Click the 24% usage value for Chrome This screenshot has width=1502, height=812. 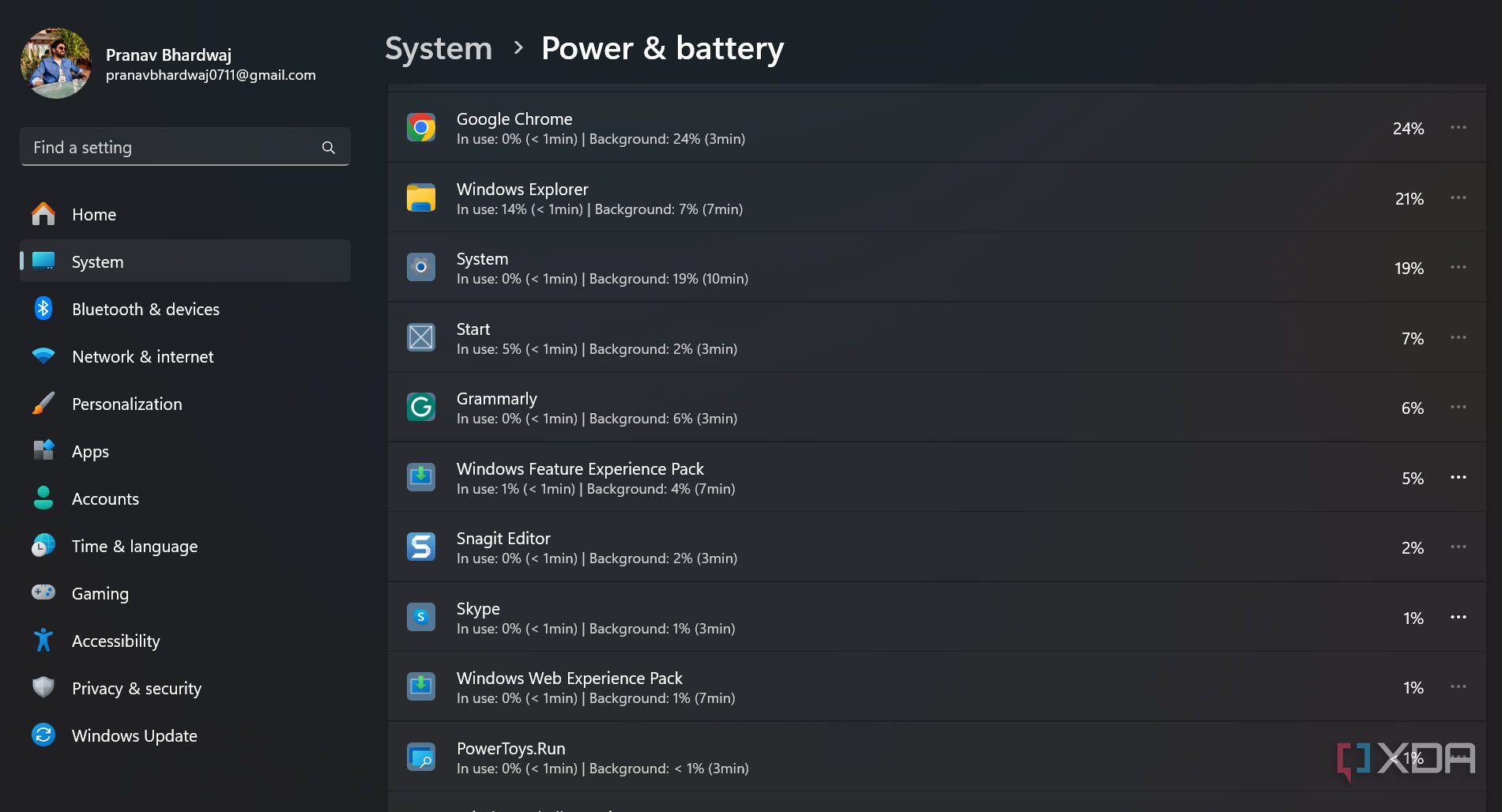click(x=1408, y=128)
